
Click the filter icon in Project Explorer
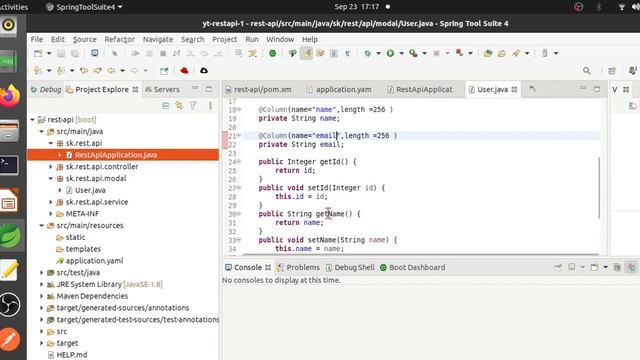(x=193, y=106)
